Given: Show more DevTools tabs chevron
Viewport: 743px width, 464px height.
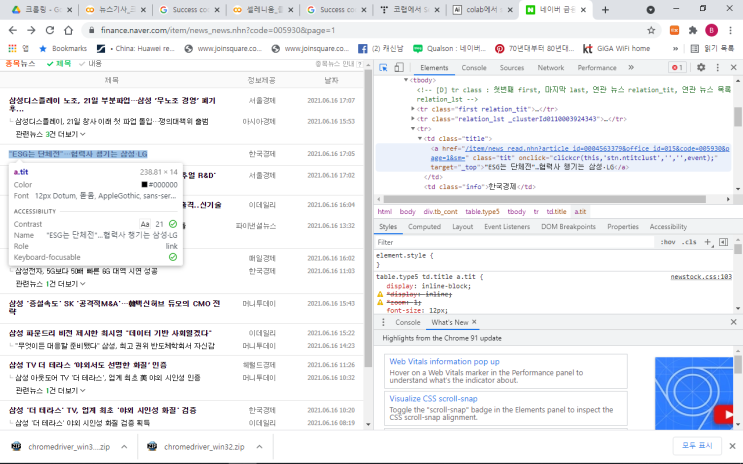Looking at the screenshot, I should (631, 67).
